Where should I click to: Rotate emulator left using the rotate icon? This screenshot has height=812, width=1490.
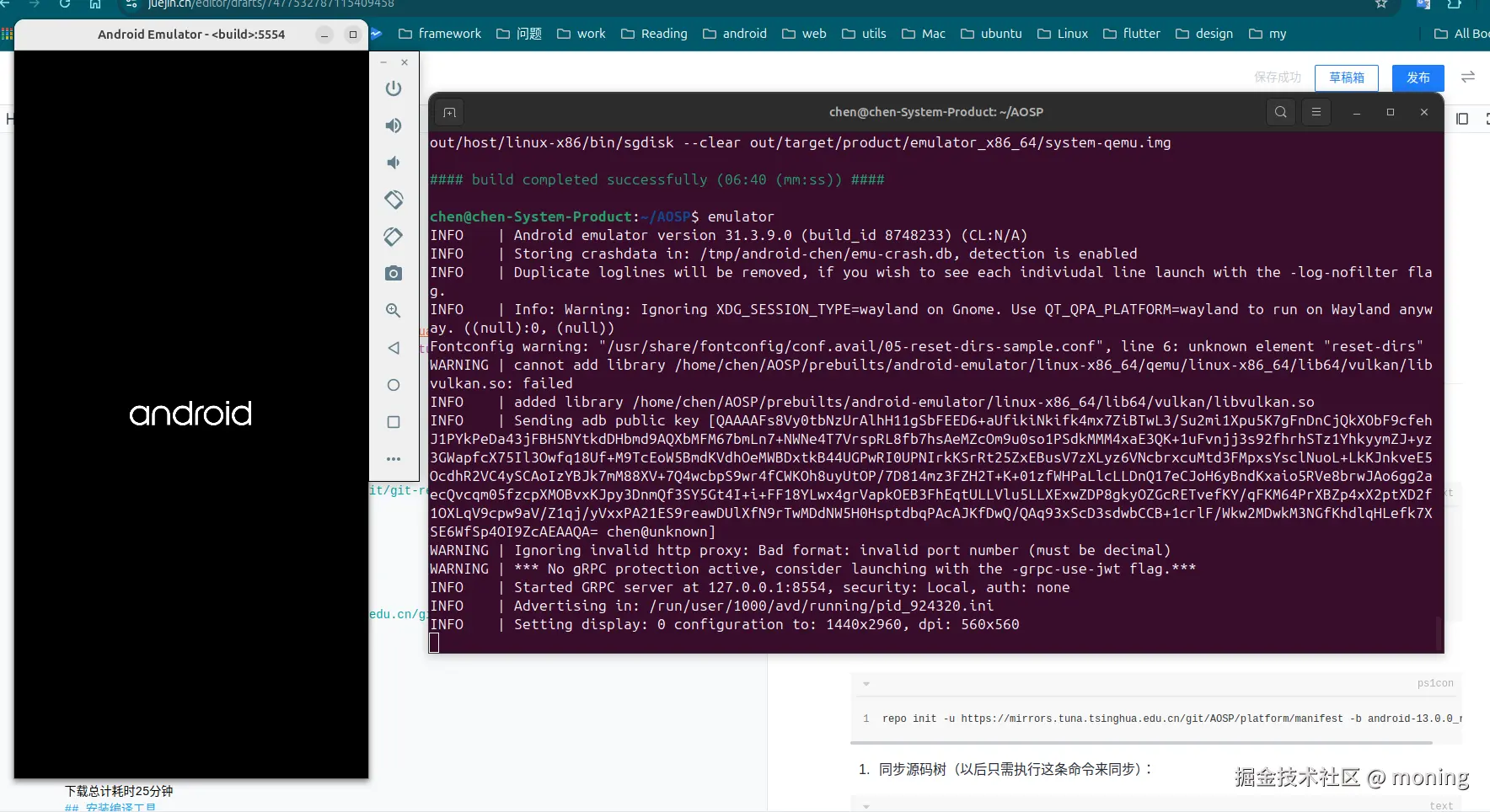394,200
